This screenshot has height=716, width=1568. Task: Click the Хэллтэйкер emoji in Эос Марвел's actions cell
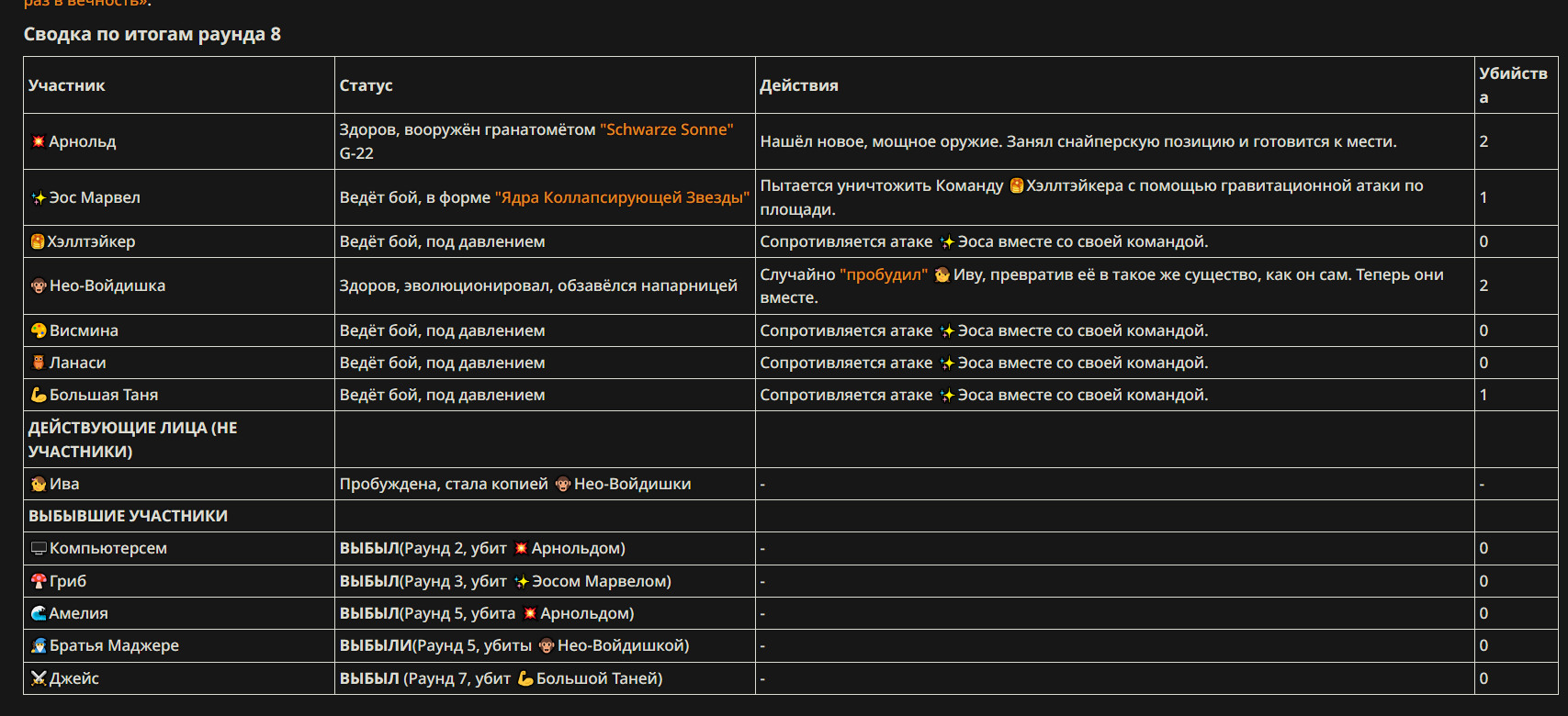(1017, 185)
